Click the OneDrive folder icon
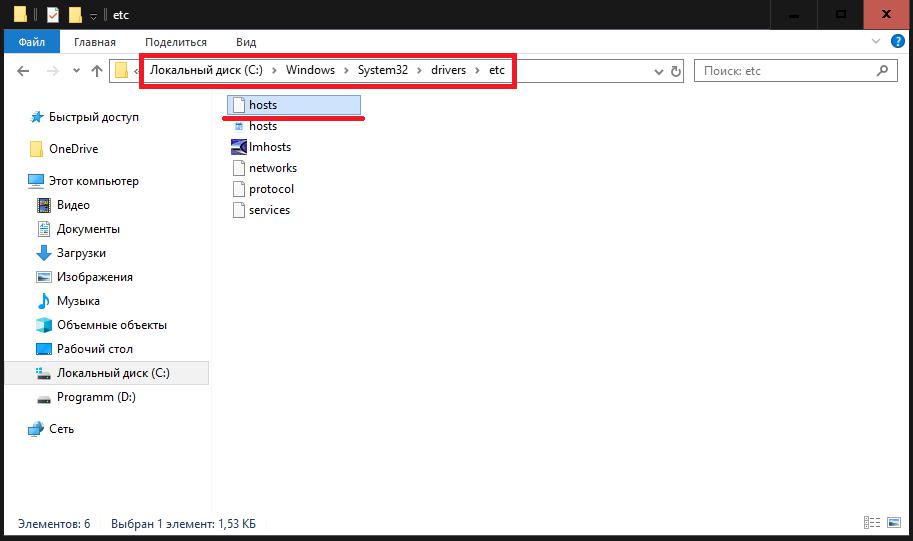This screenshot has height=541, width=913. tap(36, 149)
